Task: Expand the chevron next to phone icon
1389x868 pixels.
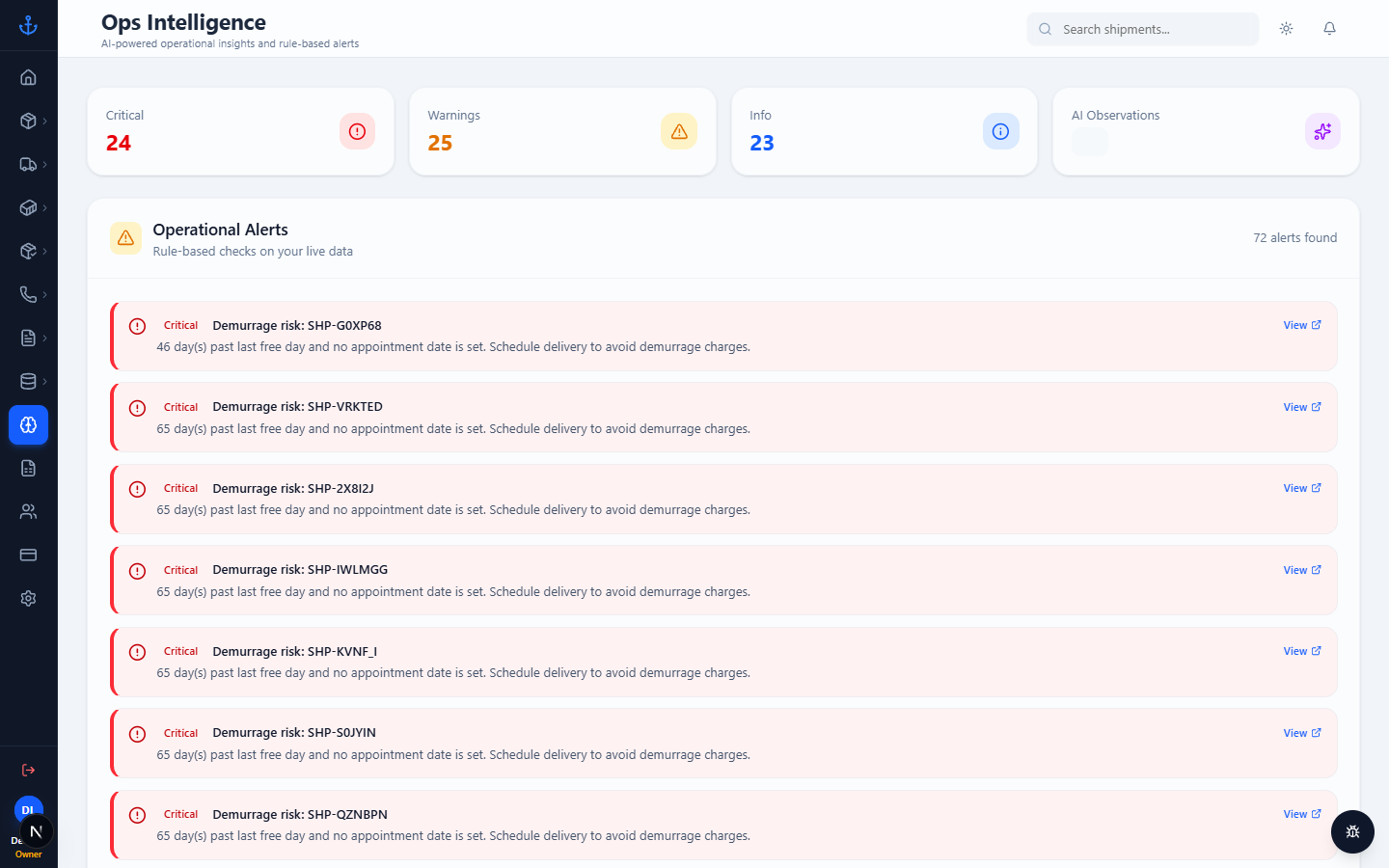Action: click(44, 294)
